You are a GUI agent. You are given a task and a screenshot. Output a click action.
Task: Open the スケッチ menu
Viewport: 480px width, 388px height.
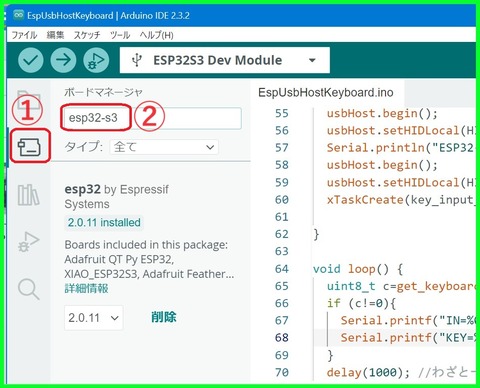[87, 35]
